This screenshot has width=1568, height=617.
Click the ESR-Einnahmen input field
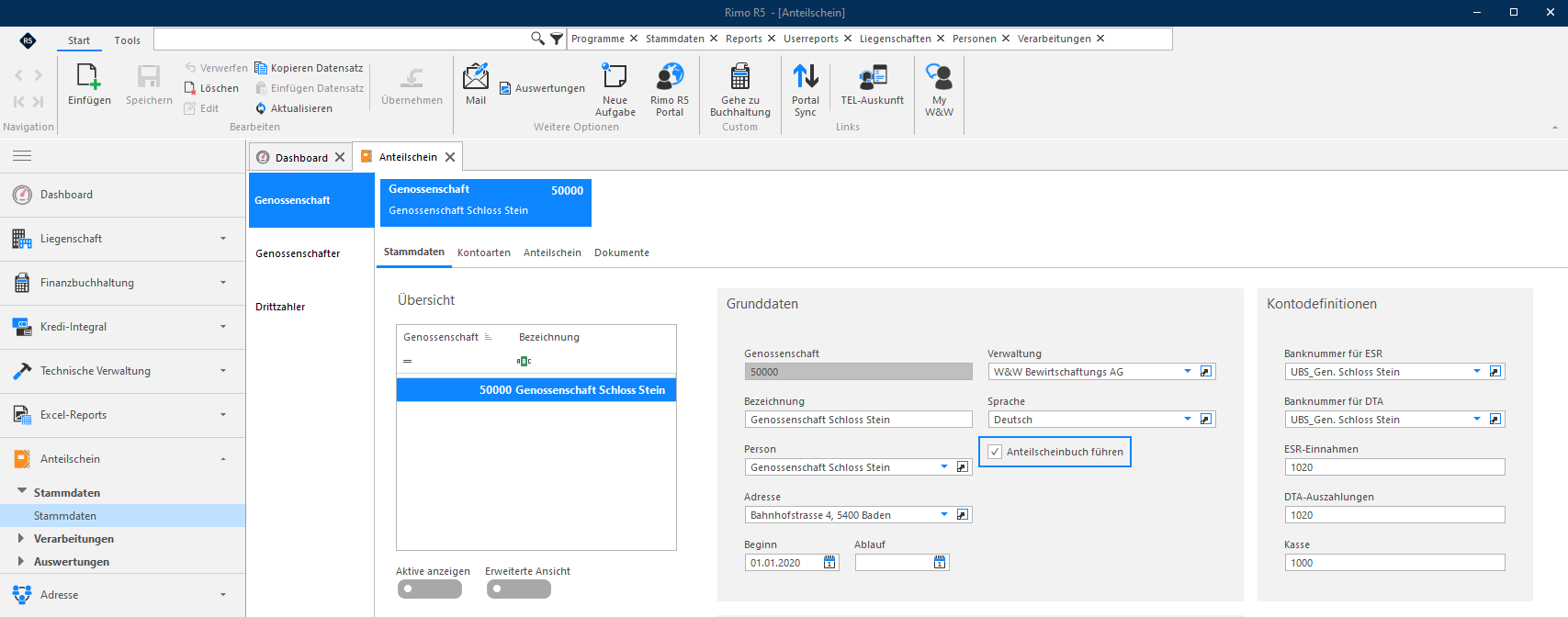[x=1394, y=467]
